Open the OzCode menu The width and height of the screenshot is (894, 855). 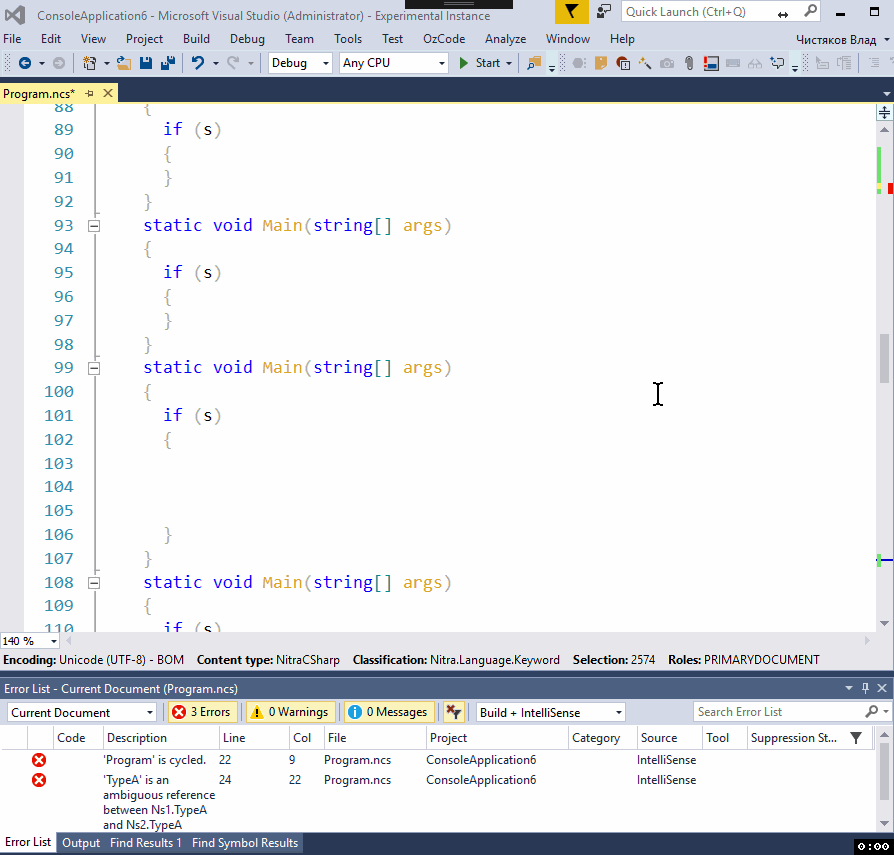pyautogui.click(x=444, y=39)
